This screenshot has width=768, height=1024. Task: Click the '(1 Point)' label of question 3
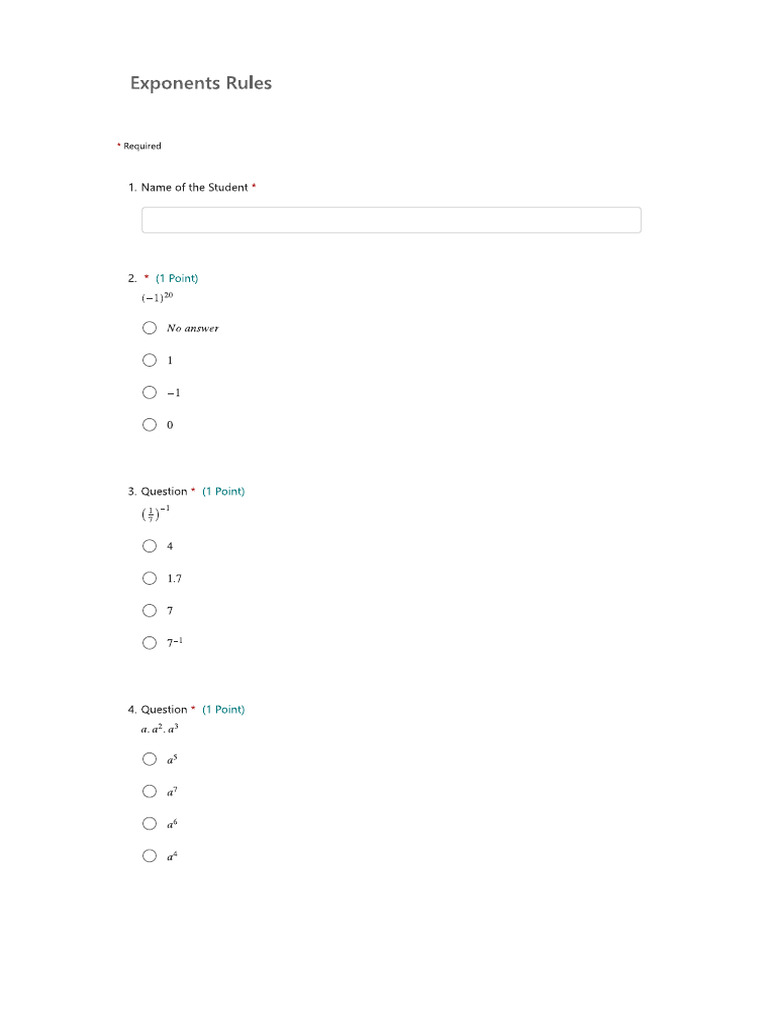point(223,491)
